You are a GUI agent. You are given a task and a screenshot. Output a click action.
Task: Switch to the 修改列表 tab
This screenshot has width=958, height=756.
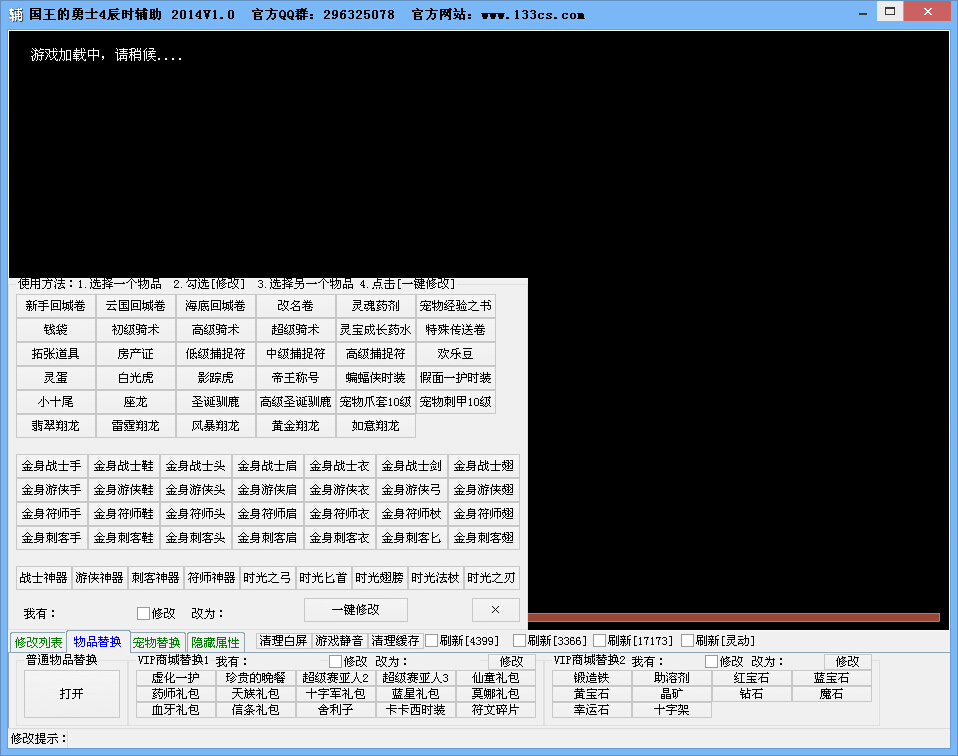click(x=38, y=642)
